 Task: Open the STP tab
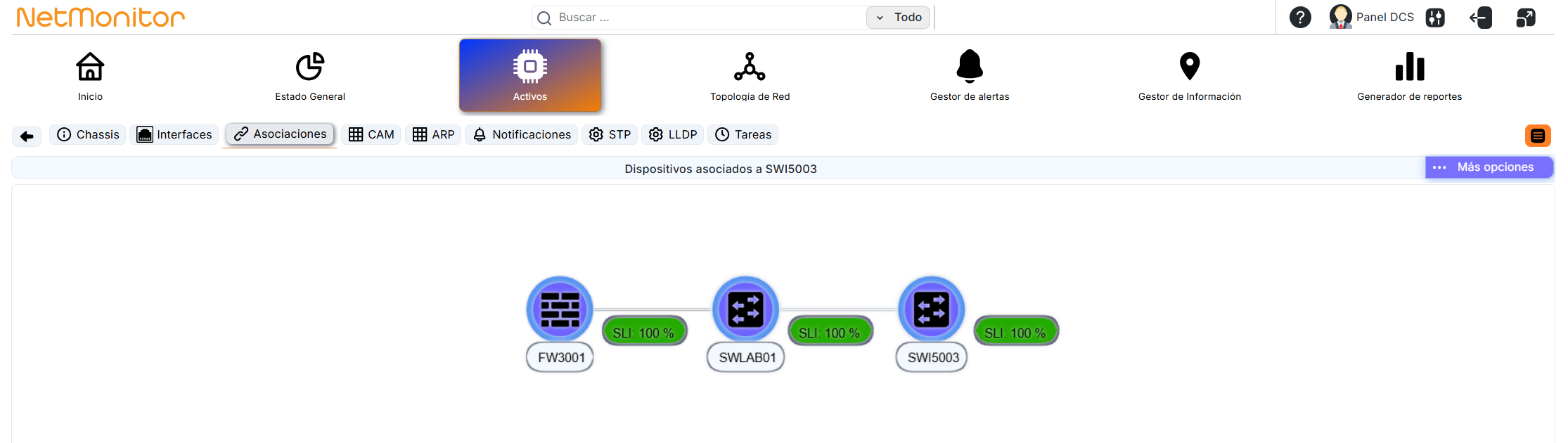[610, 134]
